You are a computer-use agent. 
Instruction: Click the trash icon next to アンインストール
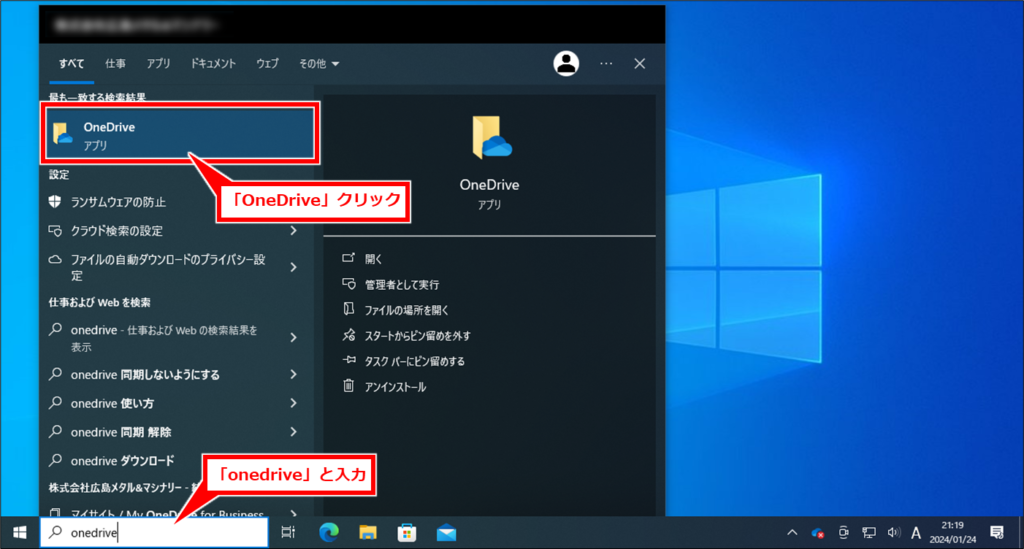pos(349,386)
